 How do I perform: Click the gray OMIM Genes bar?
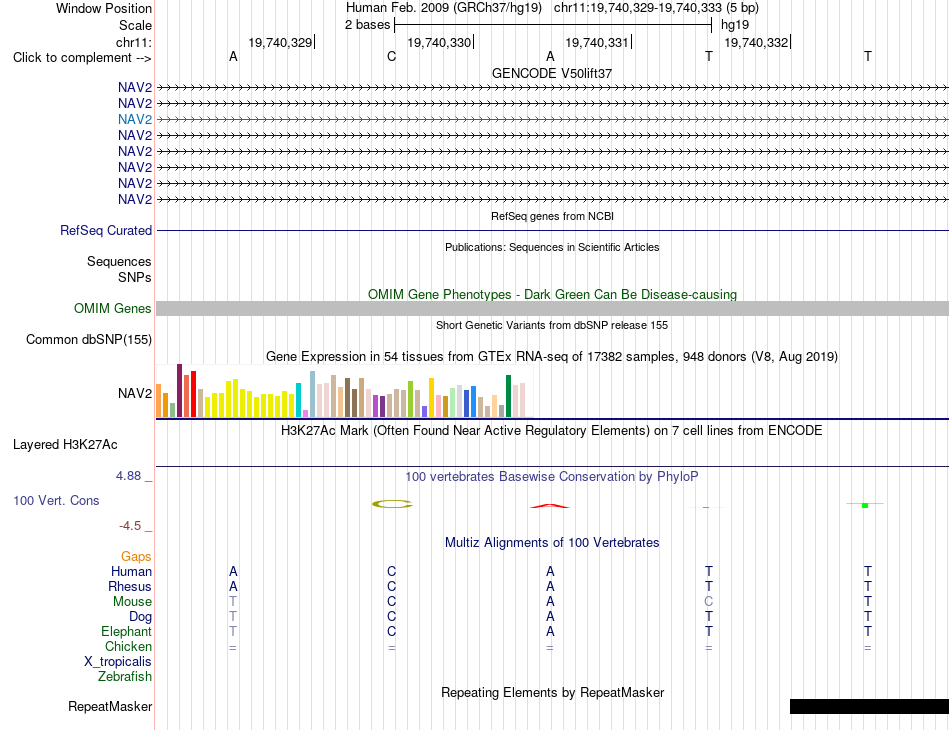(552, 308)
